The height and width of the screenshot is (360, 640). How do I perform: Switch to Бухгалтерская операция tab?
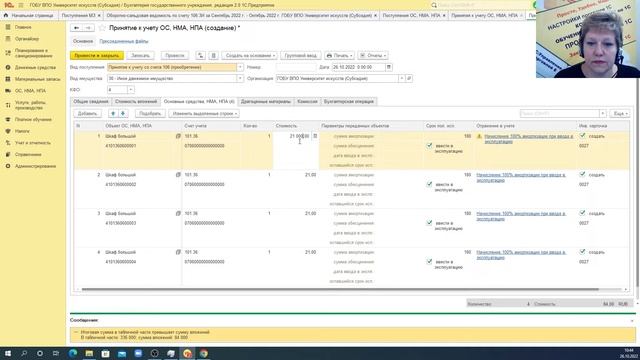point(349,102)
